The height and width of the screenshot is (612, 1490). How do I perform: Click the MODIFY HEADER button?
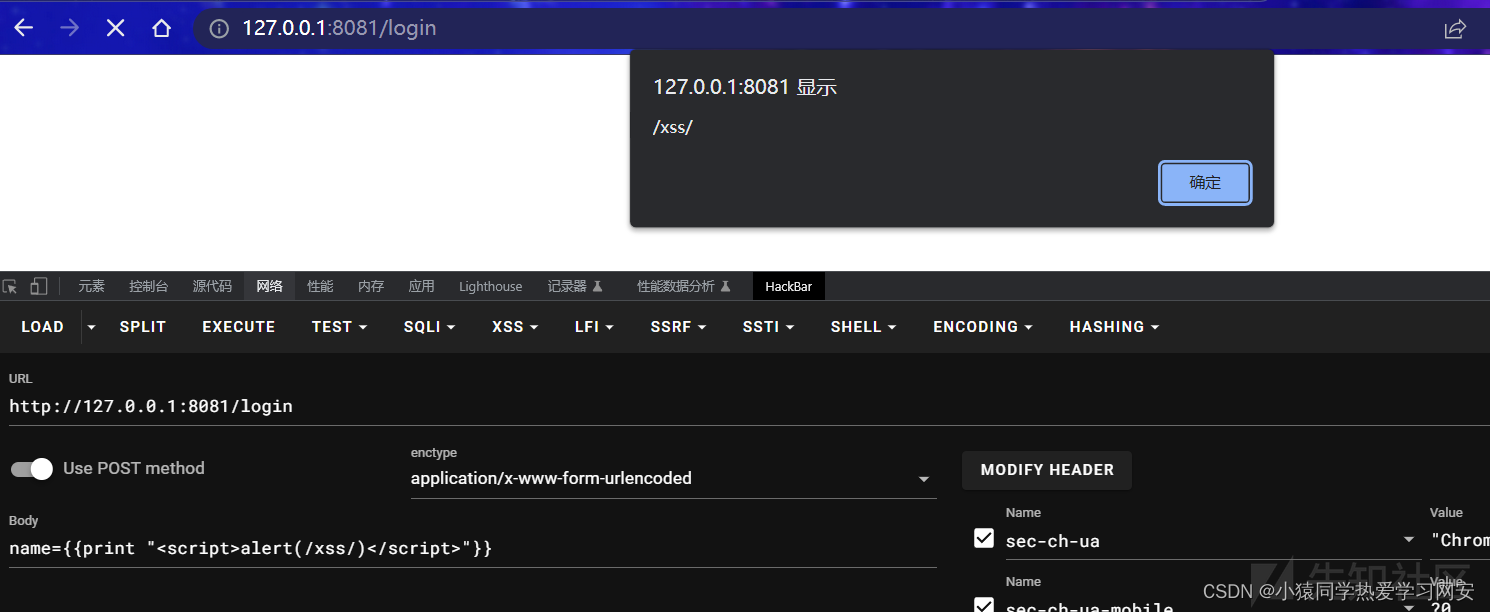[x=1047, y=470]
